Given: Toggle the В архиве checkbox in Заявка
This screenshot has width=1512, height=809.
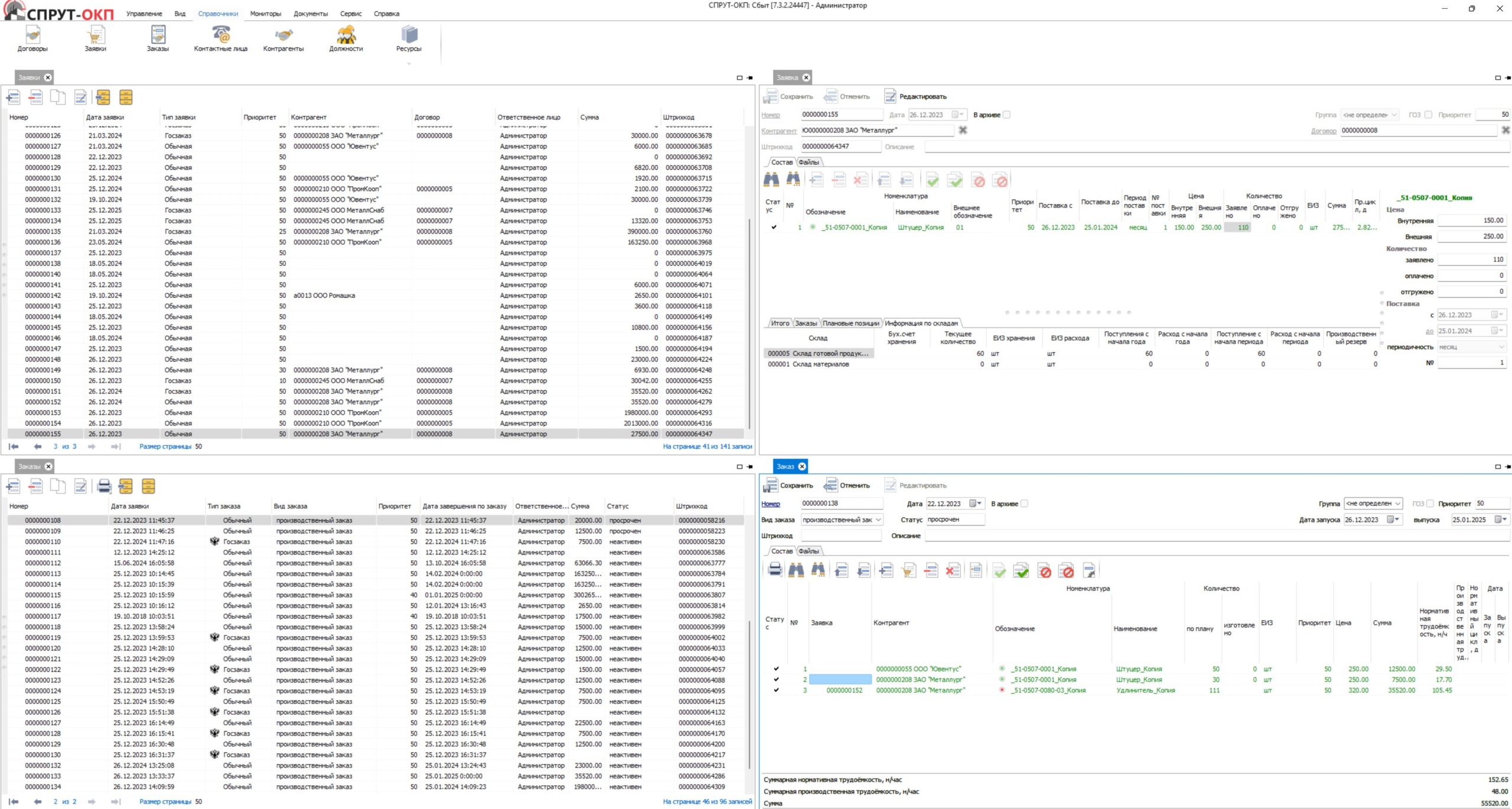Looking at the screenshot, I should (x=1007, y=115).
